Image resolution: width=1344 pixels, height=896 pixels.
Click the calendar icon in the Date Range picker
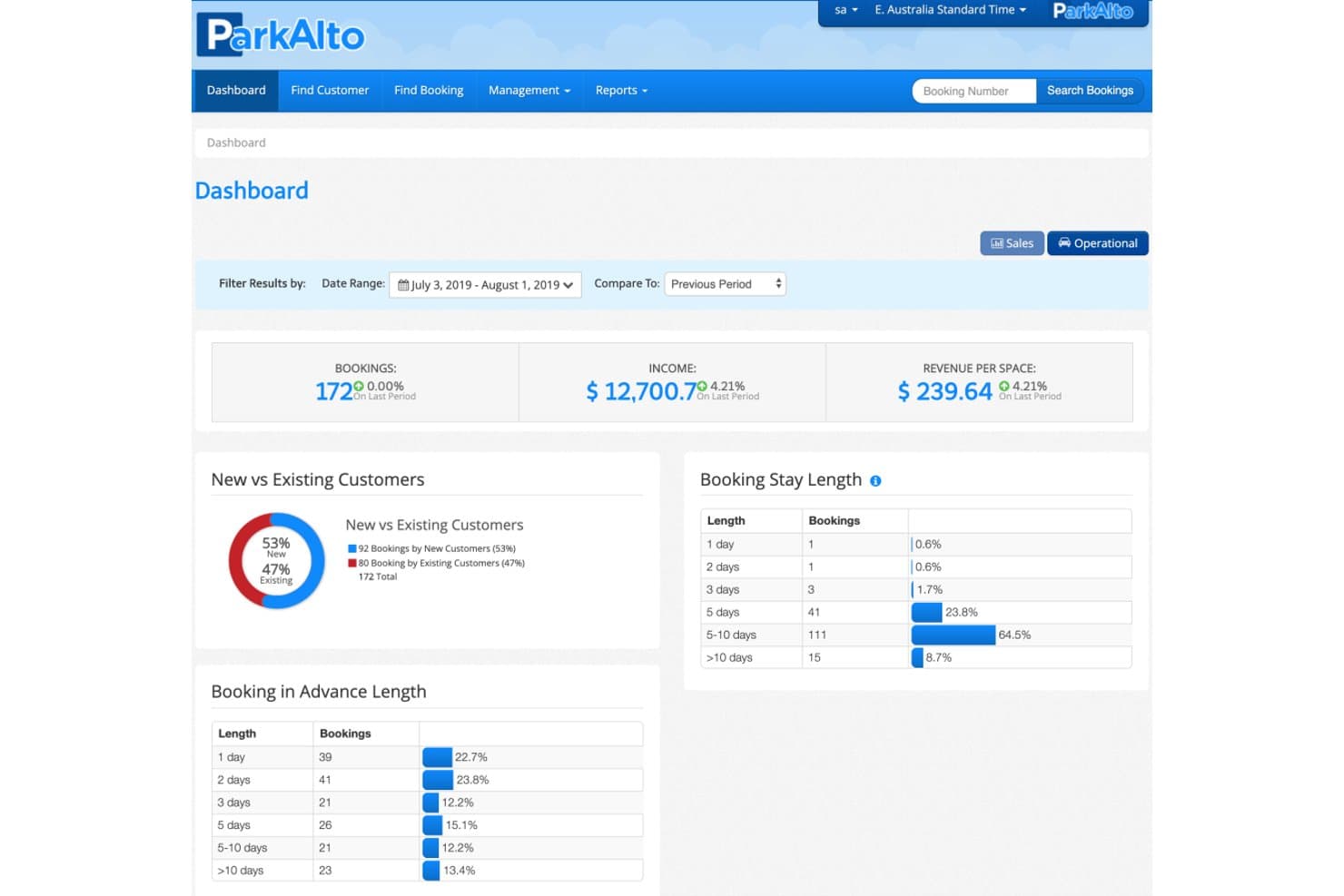tap(403, 285)
